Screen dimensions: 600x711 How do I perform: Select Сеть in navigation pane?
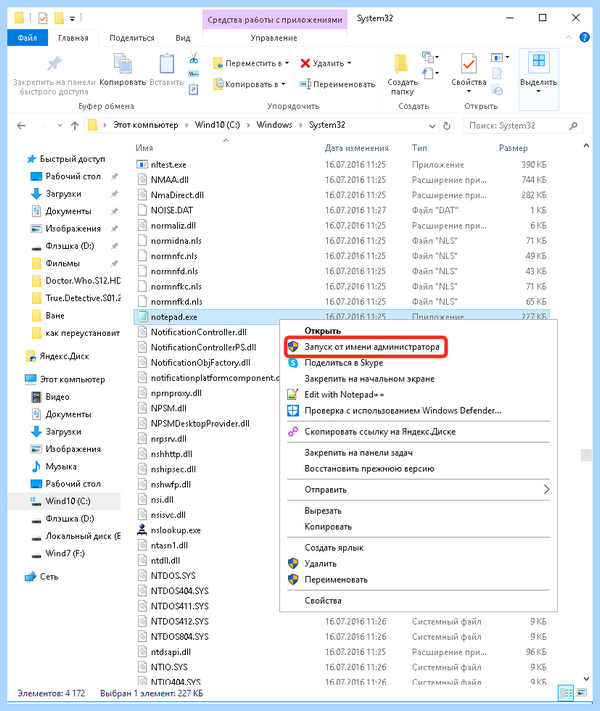49,577
